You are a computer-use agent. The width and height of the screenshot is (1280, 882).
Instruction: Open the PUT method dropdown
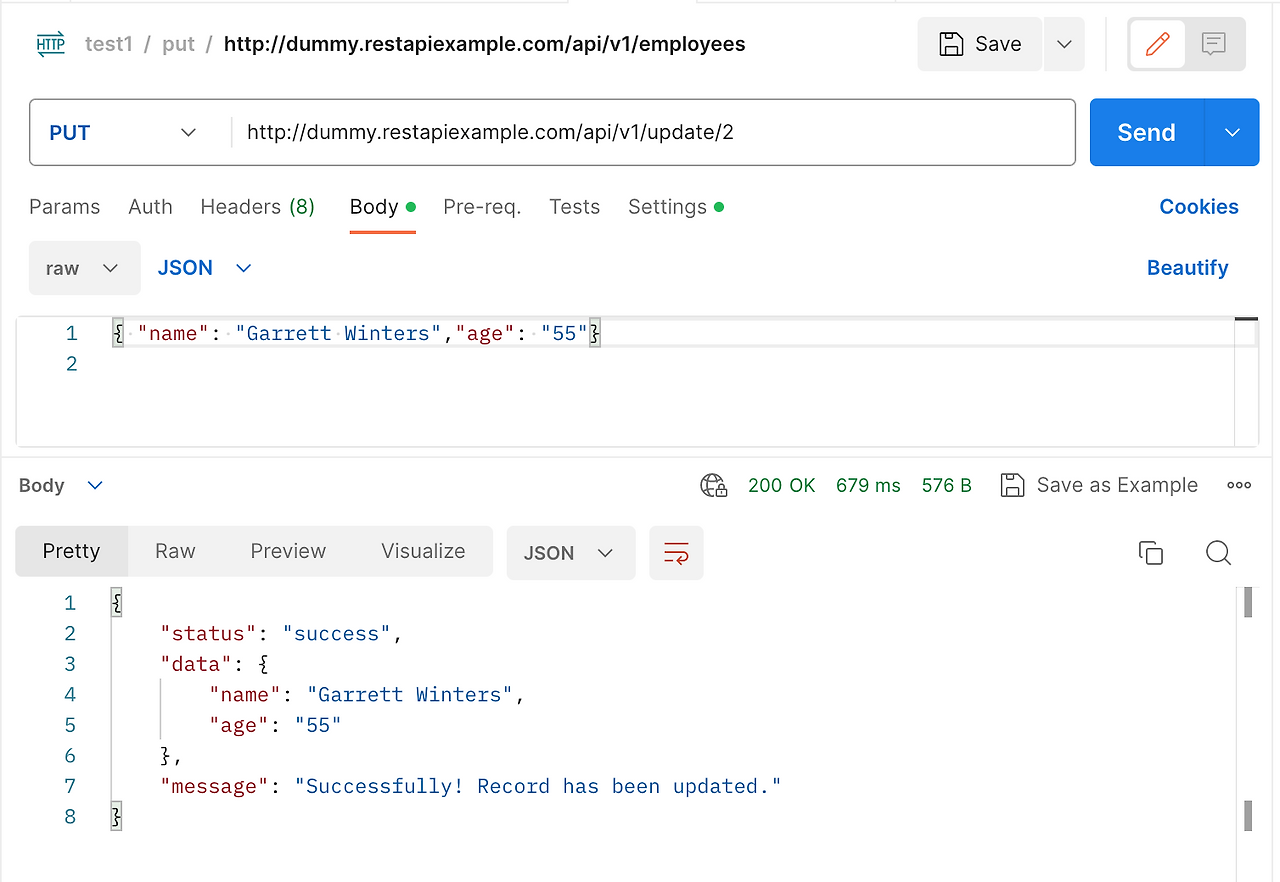pyautogui.click(x=122, y=132)
